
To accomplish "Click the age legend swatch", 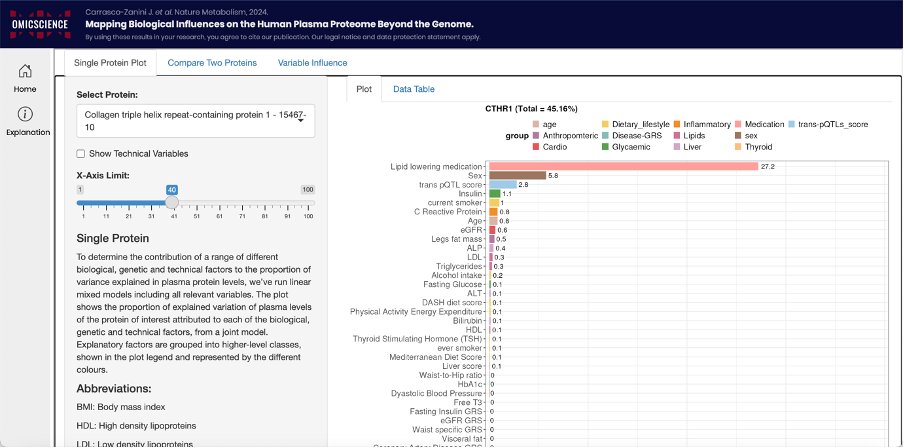I will click(536, 125).
